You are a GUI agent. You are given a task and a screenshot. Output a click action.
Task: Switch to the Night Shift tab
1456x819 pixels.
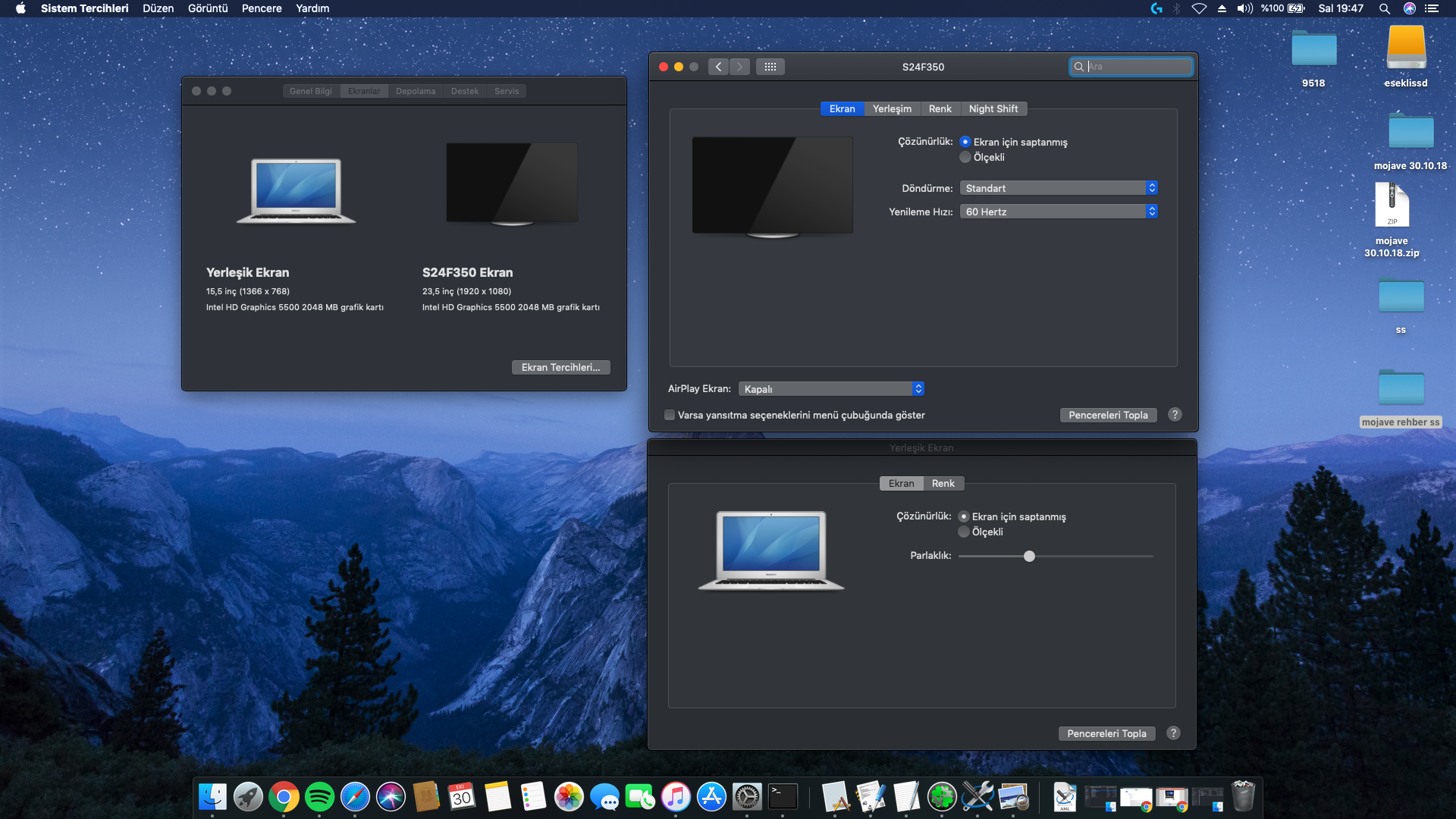pyautogui.click(x=993, y=109)
